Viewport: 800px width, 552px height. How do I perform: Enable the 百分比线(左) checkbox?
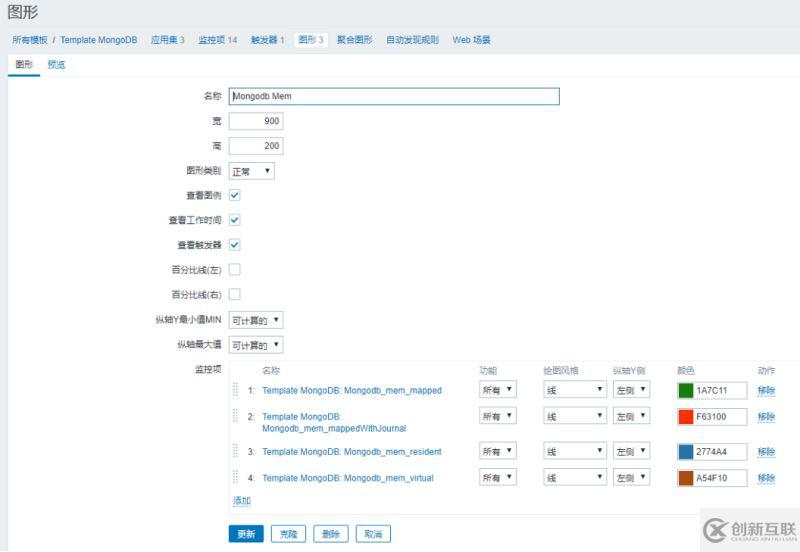tap(235, 269)
